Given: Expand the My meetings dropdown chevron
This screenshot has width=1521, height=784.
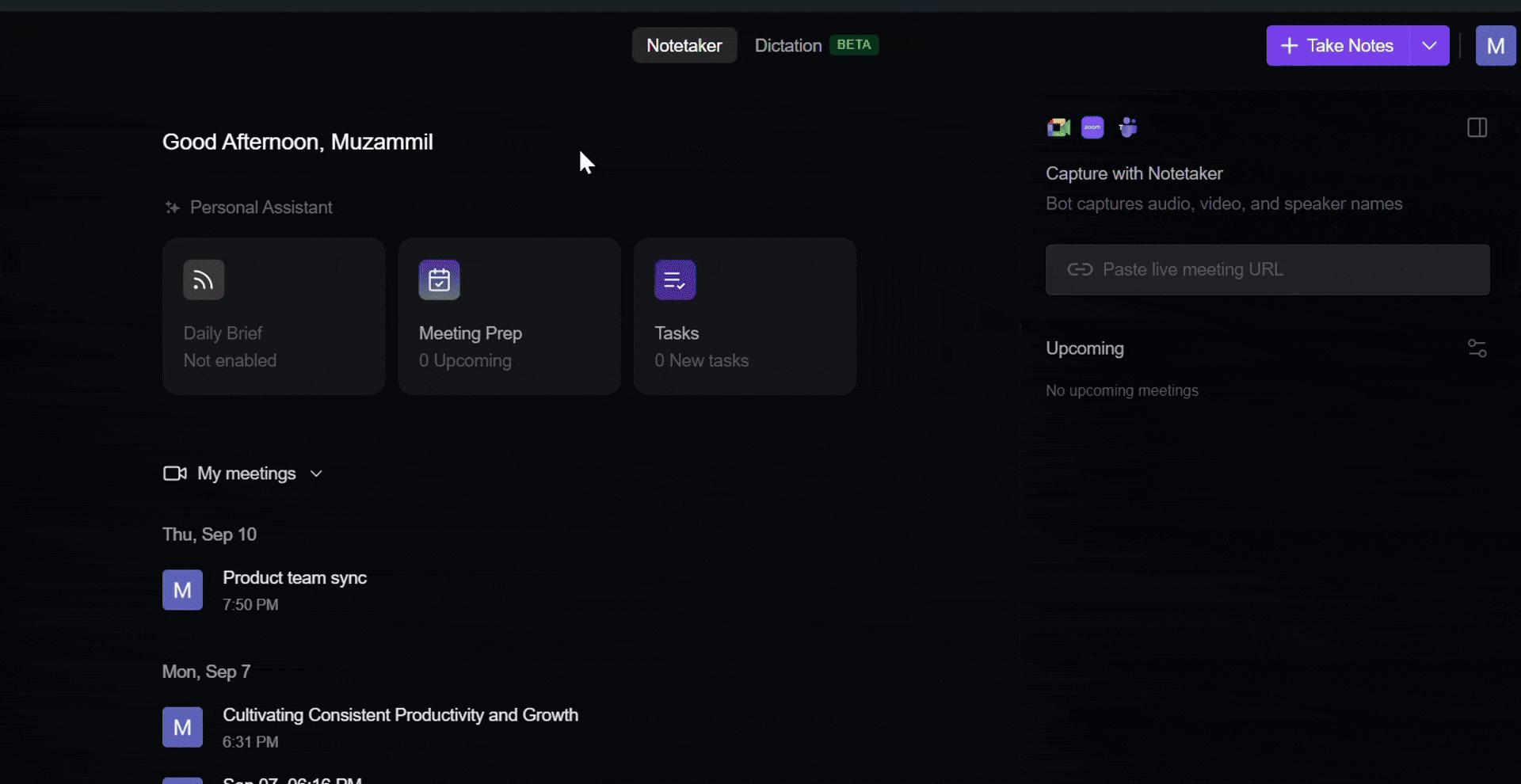Looking at the screenshot, I should (x=316, y=474).
